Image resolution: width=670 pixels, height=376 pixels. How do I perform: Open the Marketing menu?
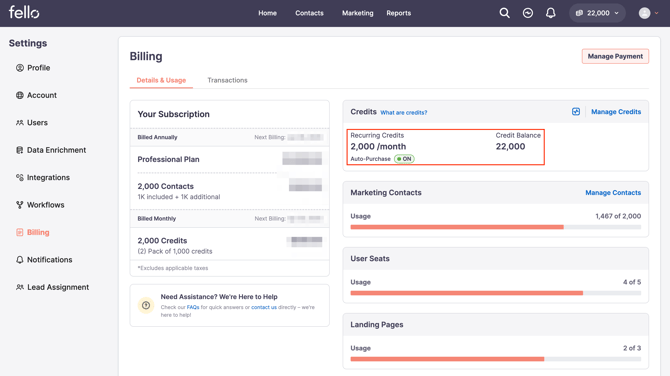pos(358,13)
